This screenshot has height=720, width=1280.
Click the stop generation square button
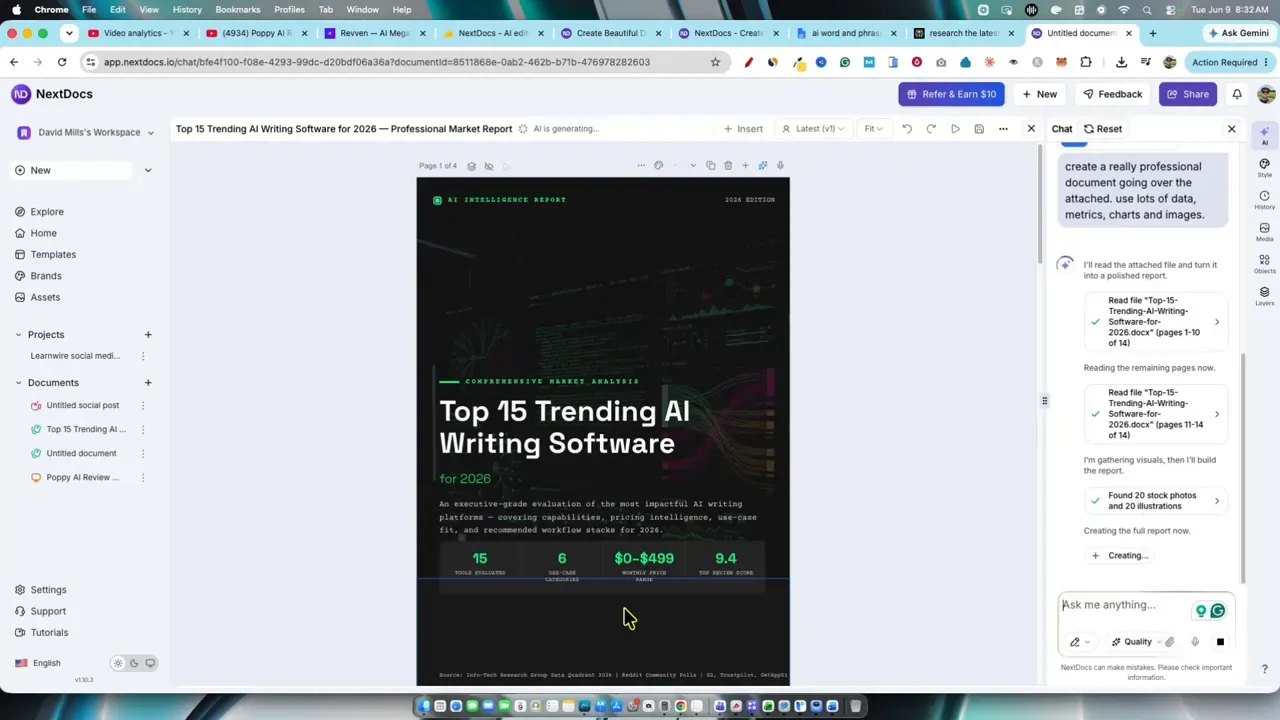pyautogui.click(x=1220, y=642)
